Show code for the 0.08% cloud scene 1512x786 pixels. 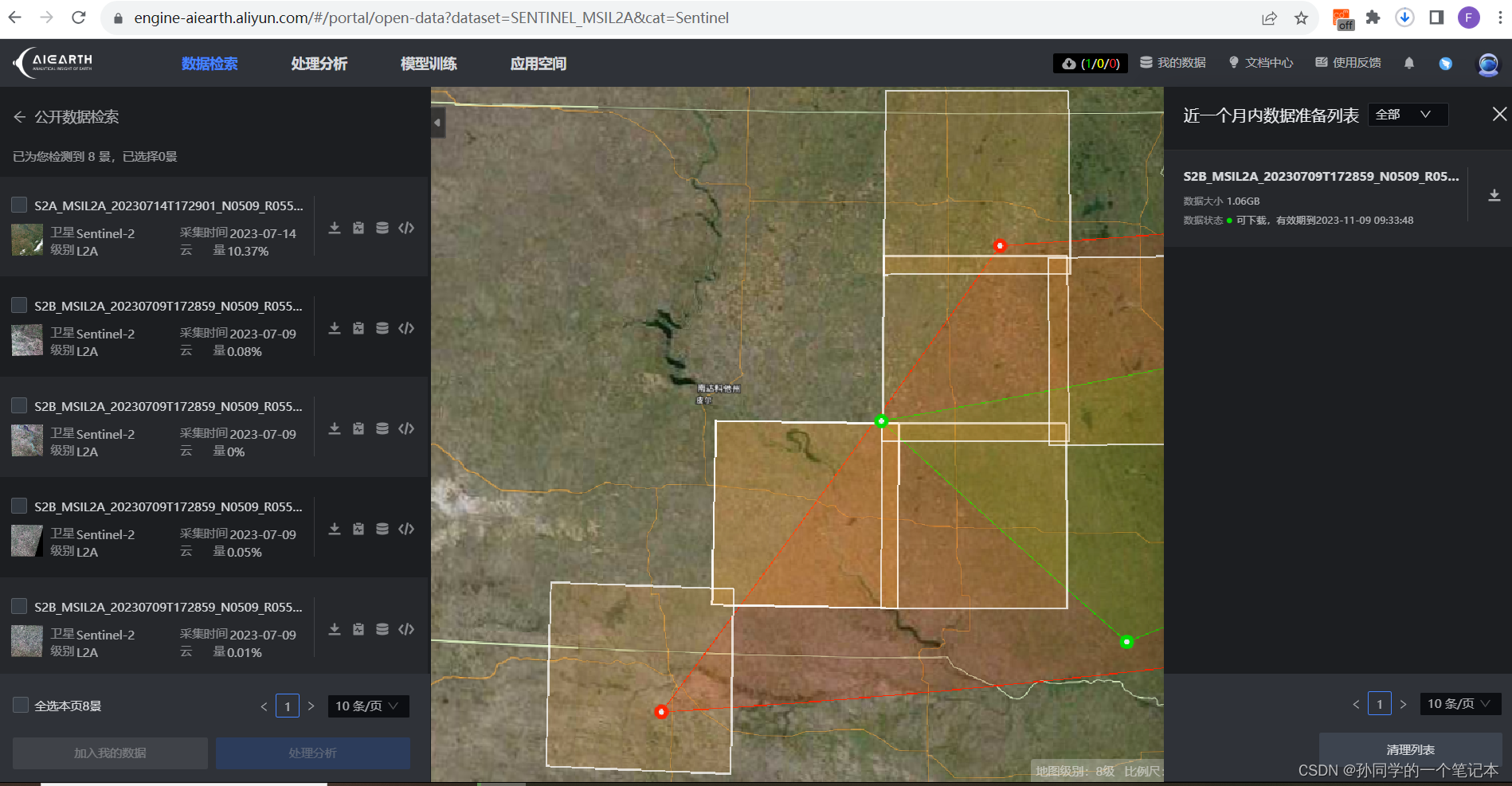406,328
